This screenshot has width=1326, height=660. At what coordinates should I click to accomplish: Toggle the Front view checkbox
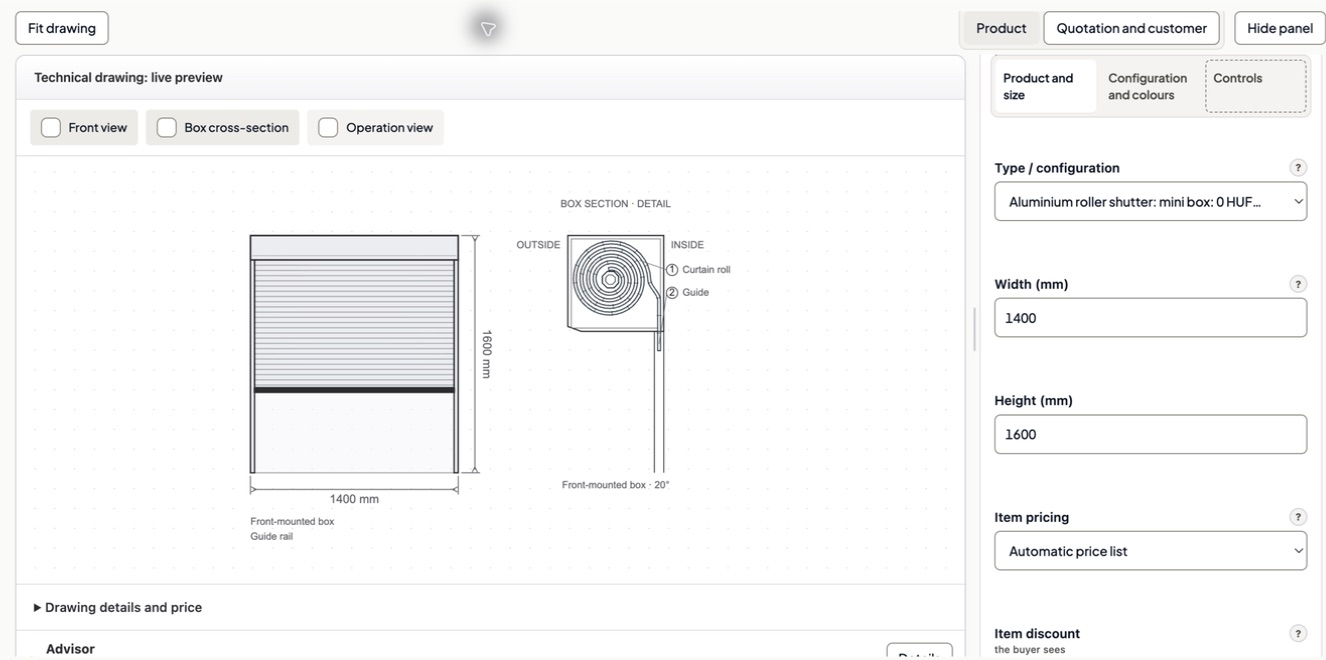click(x=51, y=128)
